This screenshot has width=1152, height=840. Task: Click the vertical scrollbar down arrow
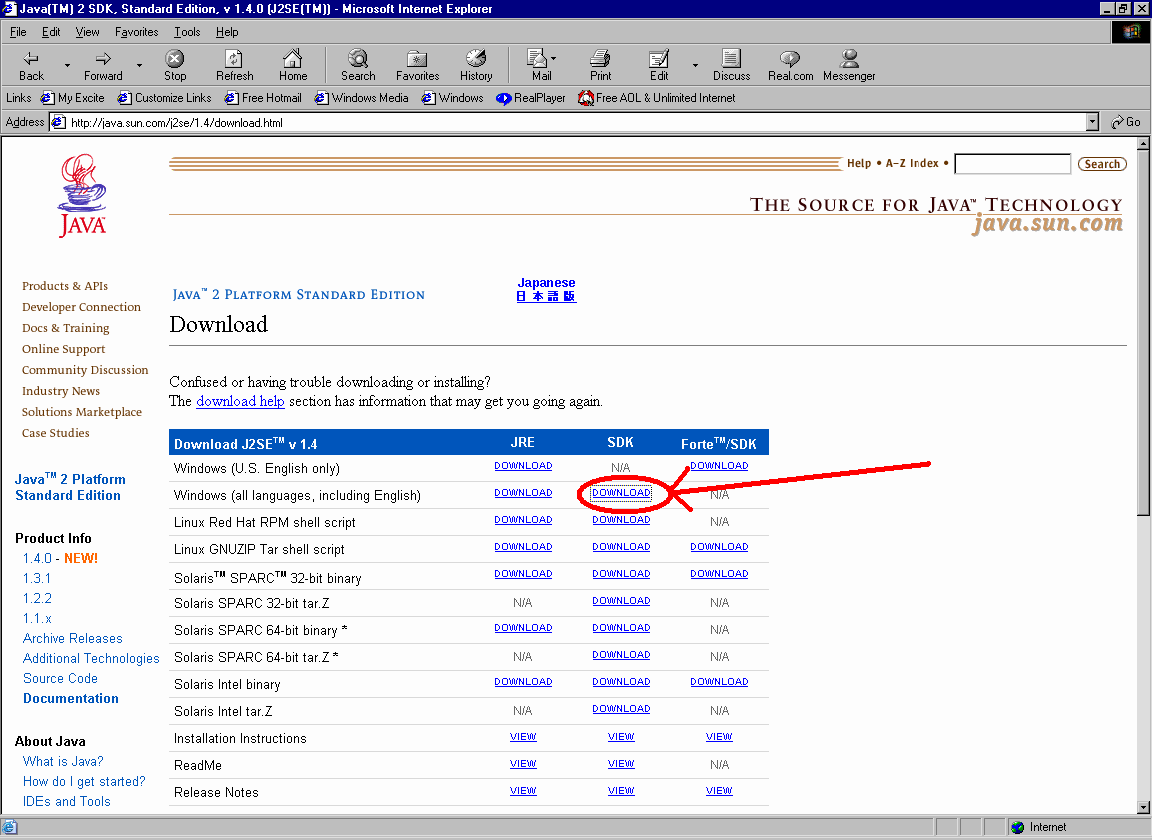point(1142,807)
